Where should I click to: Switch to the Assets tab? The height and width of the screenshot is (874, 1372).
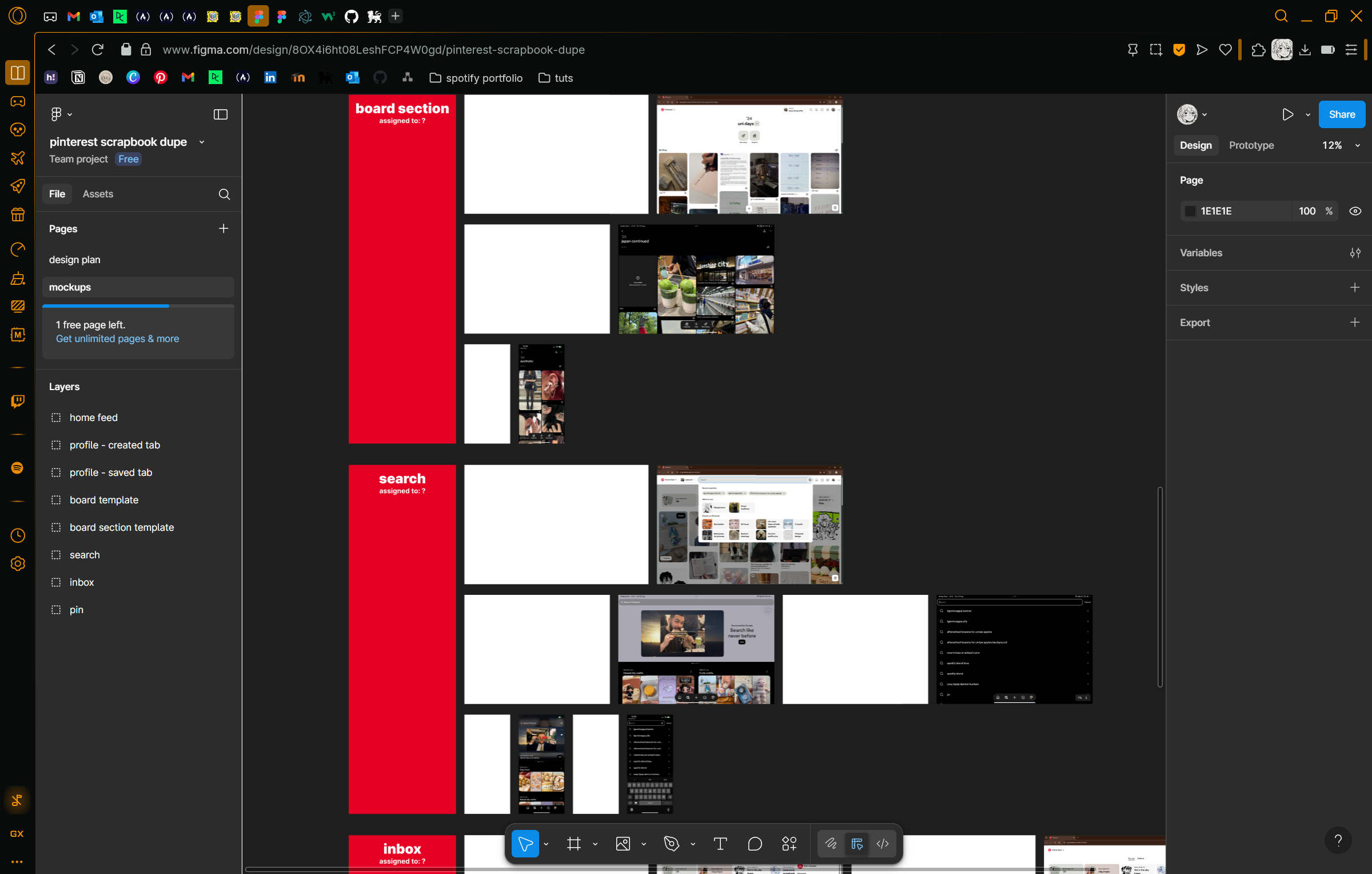pos(98,194)
